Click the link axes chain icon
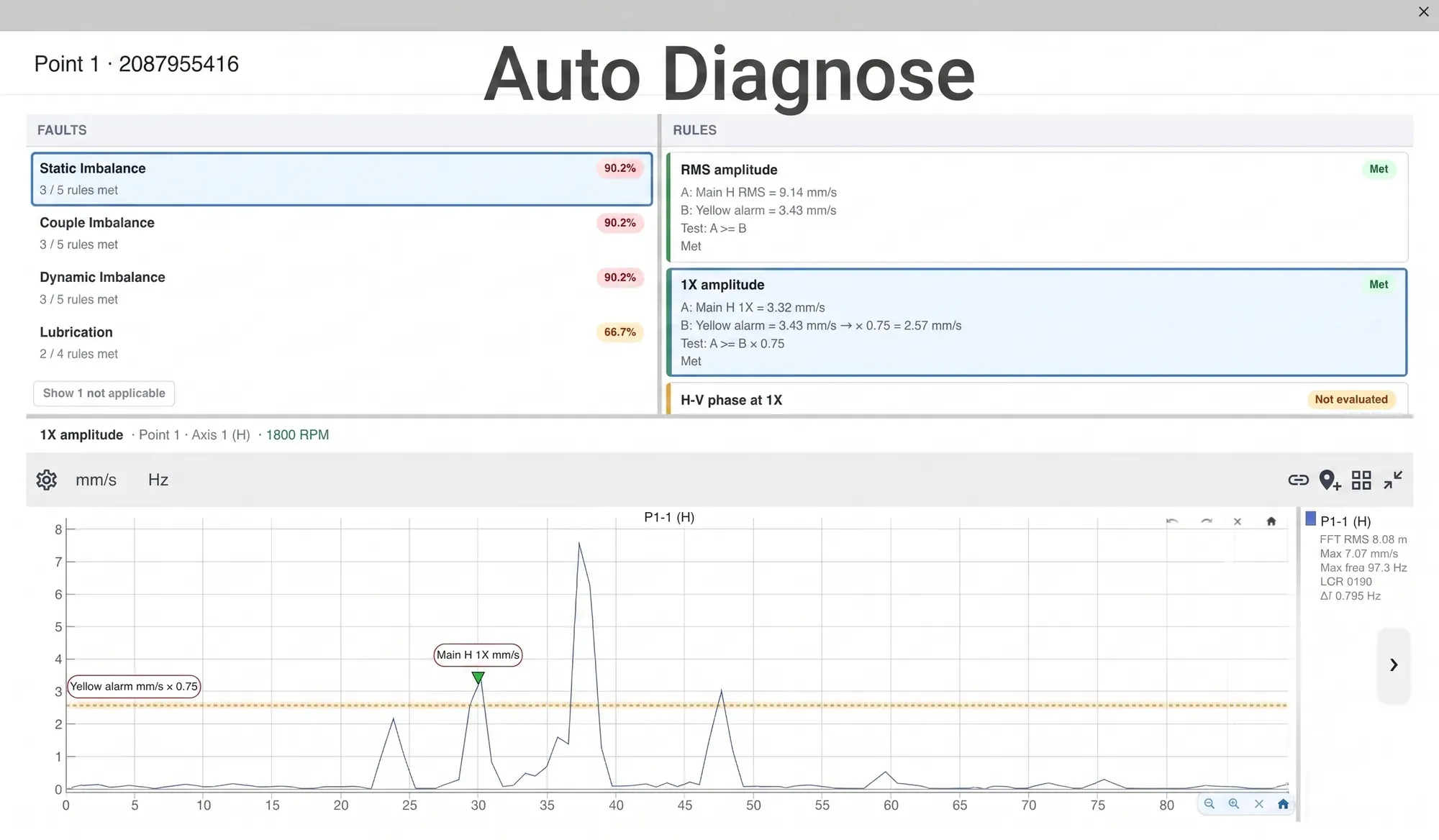This screenshot has width=1439, height=840. click(1298, 480)
